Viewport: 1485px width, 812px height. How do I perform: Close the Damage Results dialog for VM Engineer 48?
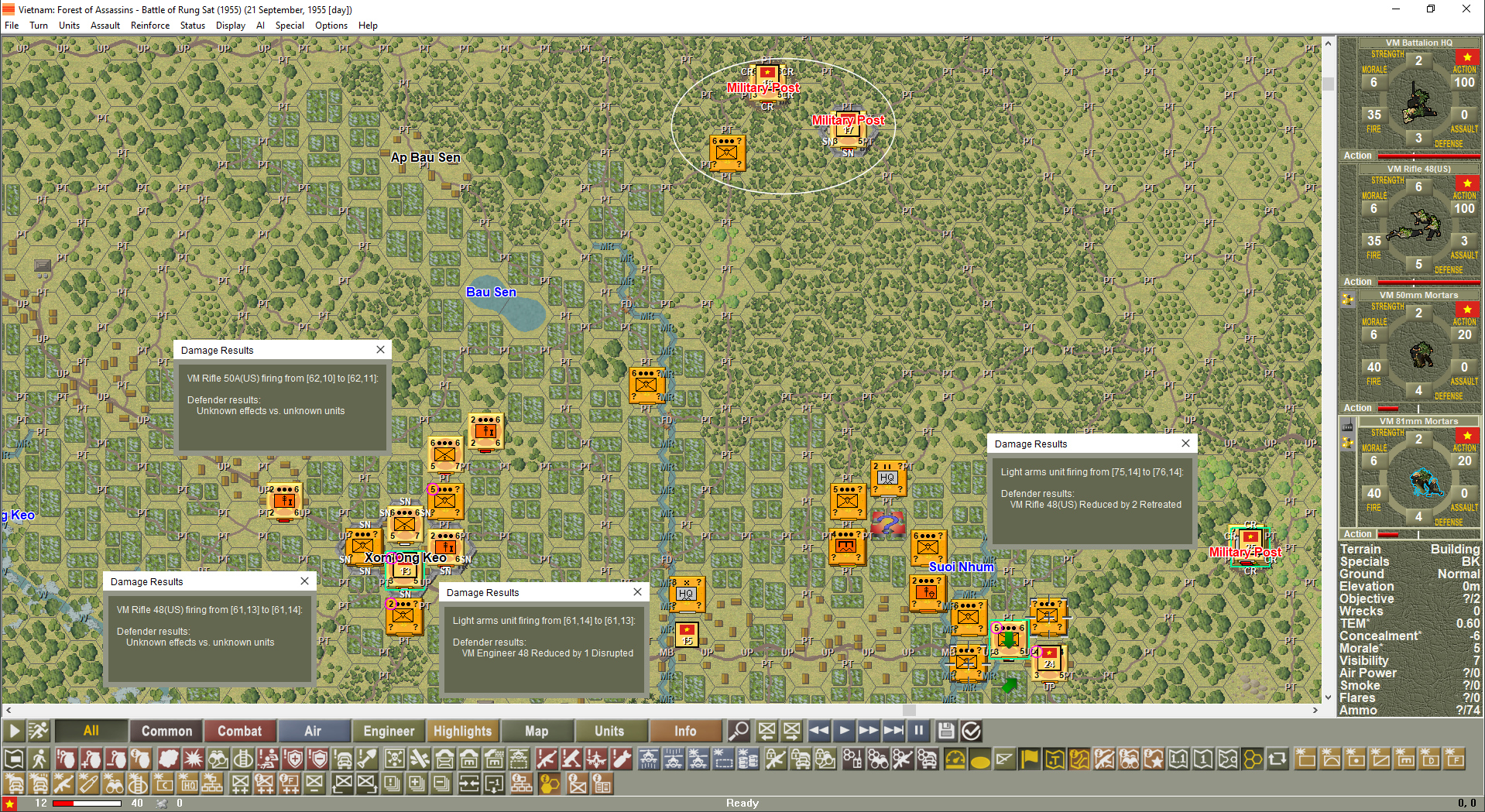tap(637, 592)
